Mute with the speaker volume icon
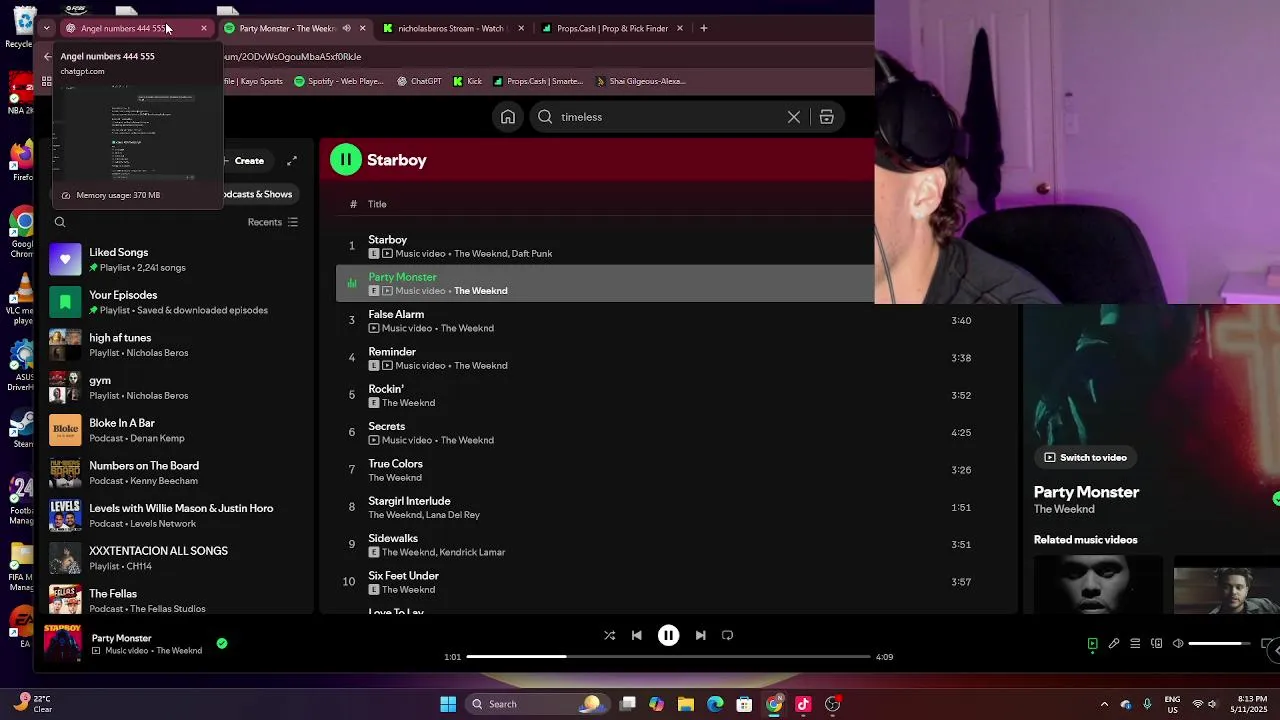Image resolution: width=1280 pixels, height=720 pixels. pyautogui.click(x=1178, y=644)
